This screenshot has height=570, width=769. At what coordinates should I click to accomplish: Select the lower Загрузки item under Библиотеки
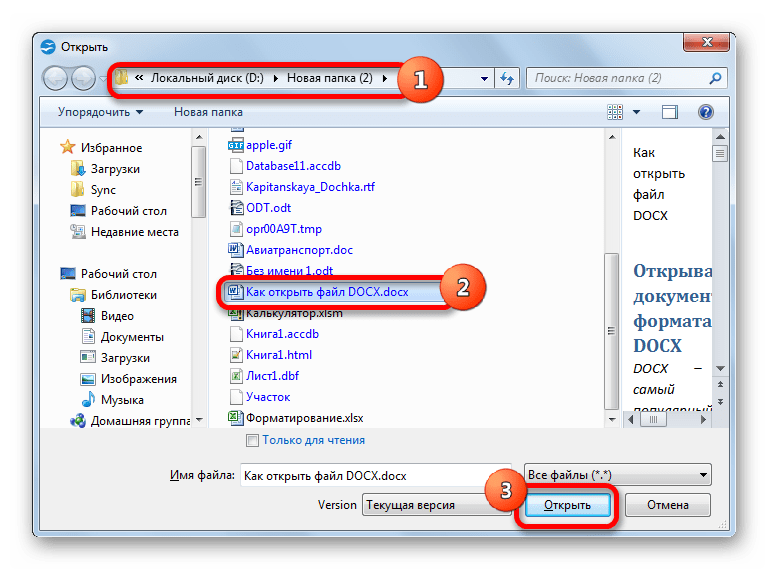point(125,358)
